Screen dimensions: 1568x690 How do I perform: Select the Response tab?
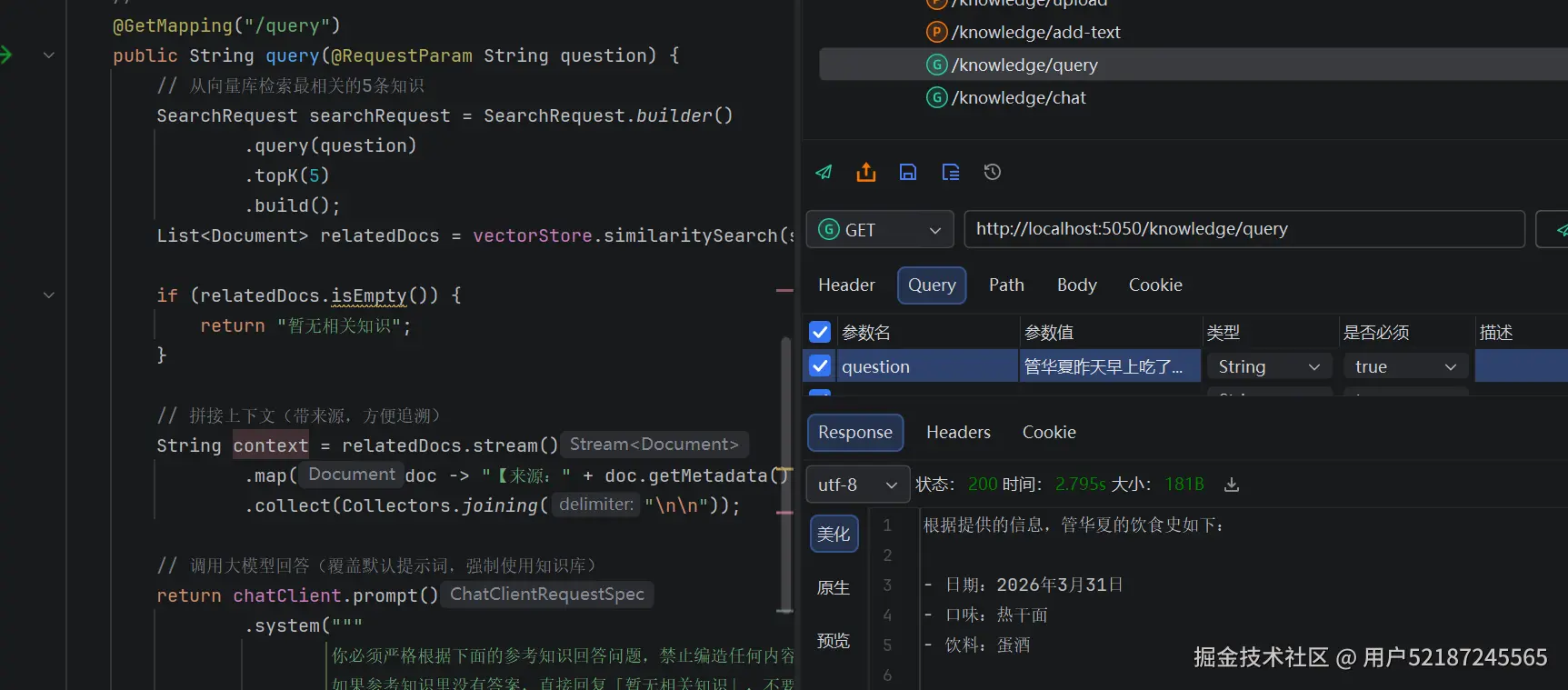(855, 432)
